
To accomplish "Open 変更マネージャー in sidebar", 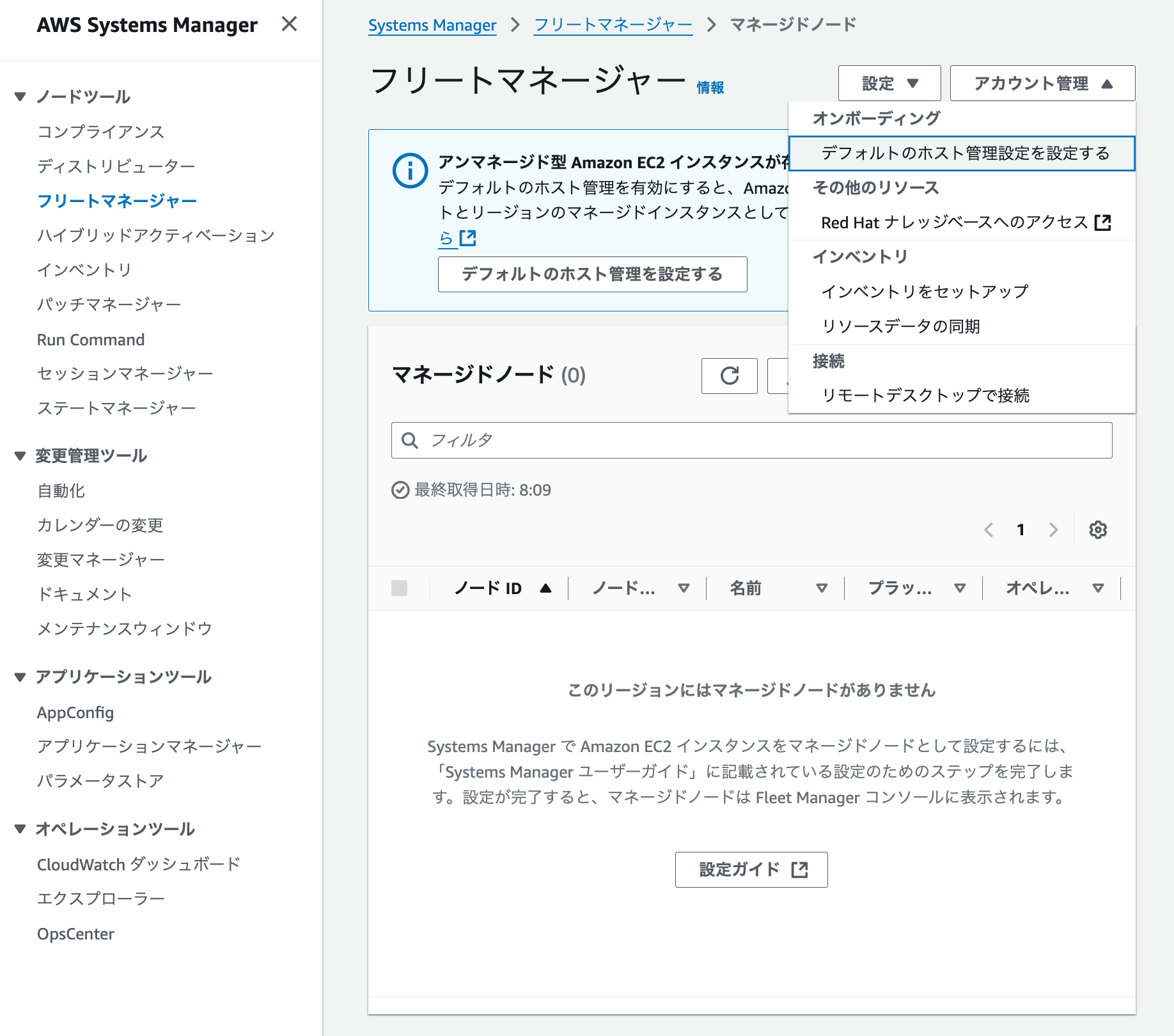I will 101,560.
